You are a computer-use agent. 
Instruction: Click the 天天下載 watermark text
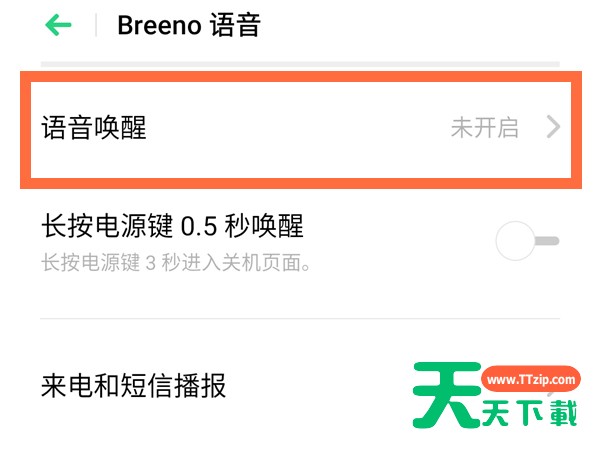click(529, 413)
